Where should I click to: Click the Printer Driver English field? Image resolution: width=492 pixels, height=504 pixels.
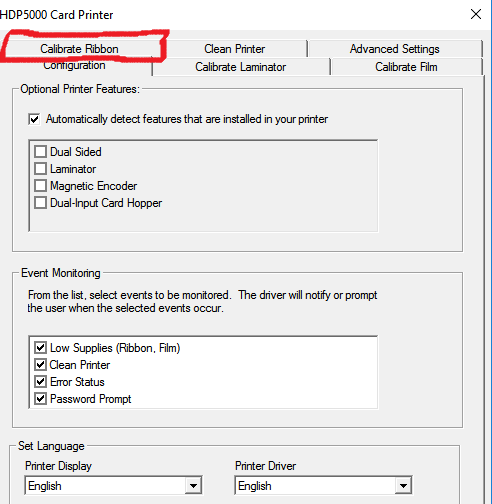point(323,486)
